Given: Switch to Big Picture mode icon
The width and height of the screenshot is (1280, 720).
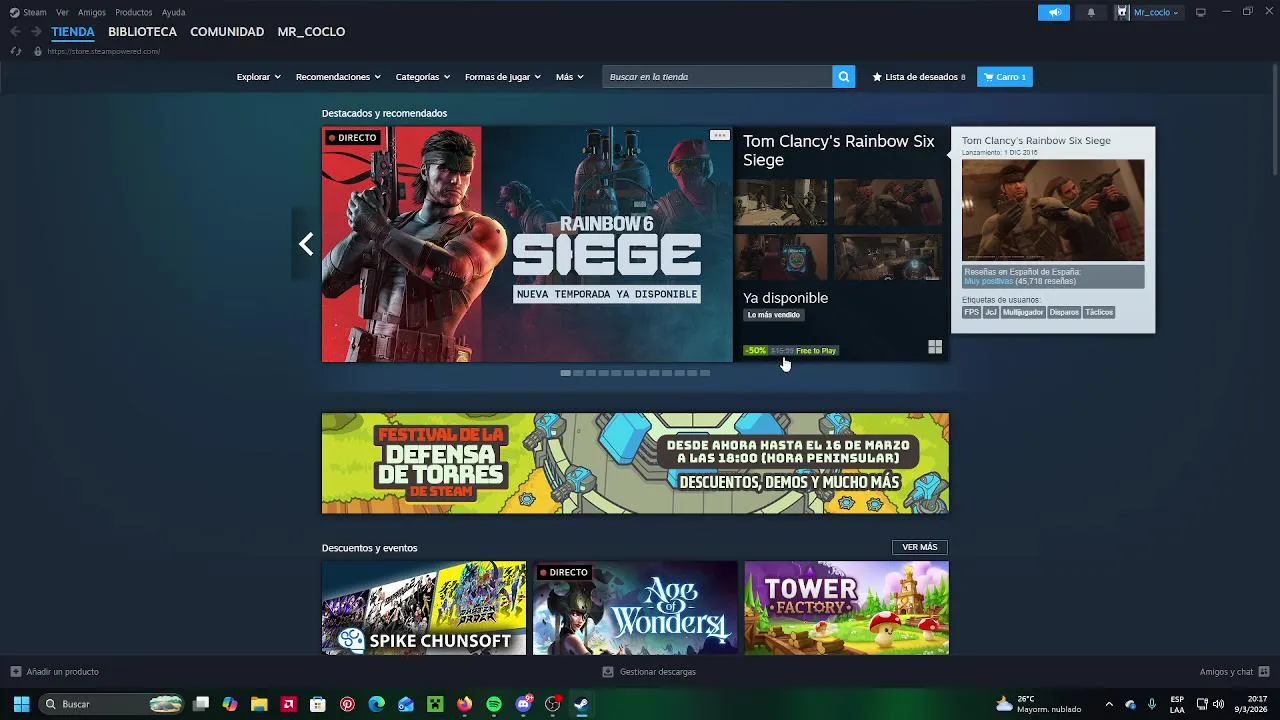Looking at the screenshot, I should tap(1201, 12).
